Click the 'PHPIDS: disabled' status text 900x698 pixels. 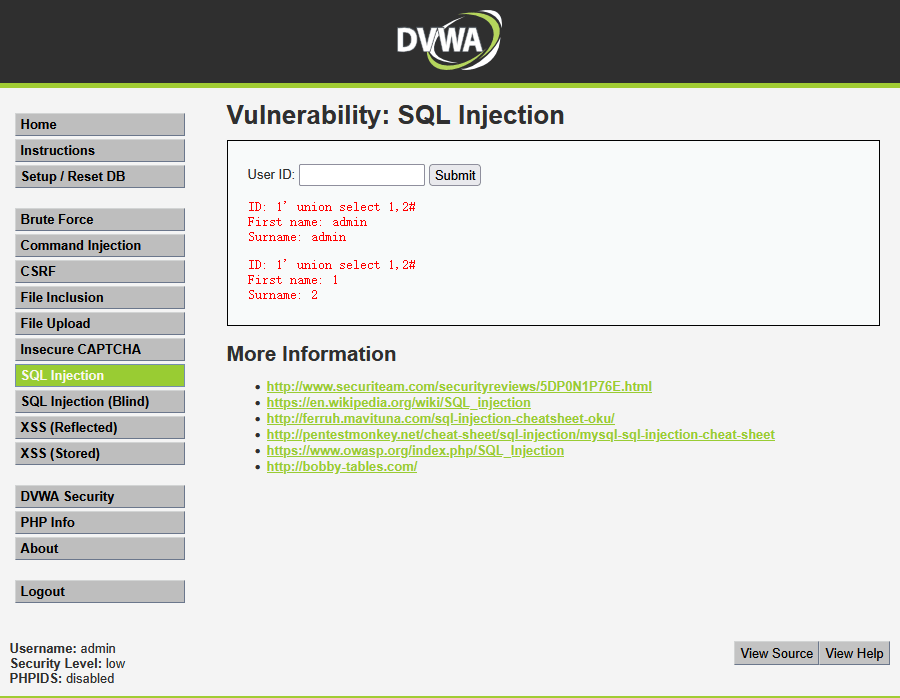coord(62,678)
